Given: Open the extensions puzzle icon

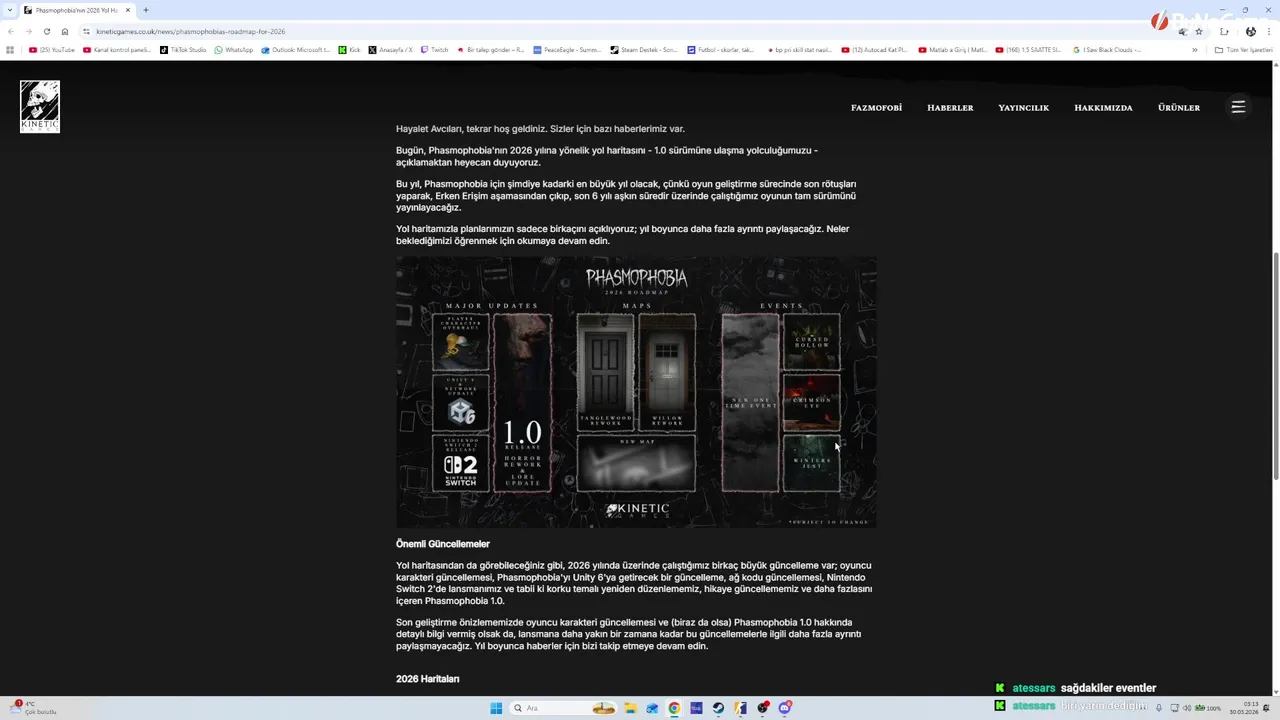Looking at the screenshot, I should (1224, 31).
